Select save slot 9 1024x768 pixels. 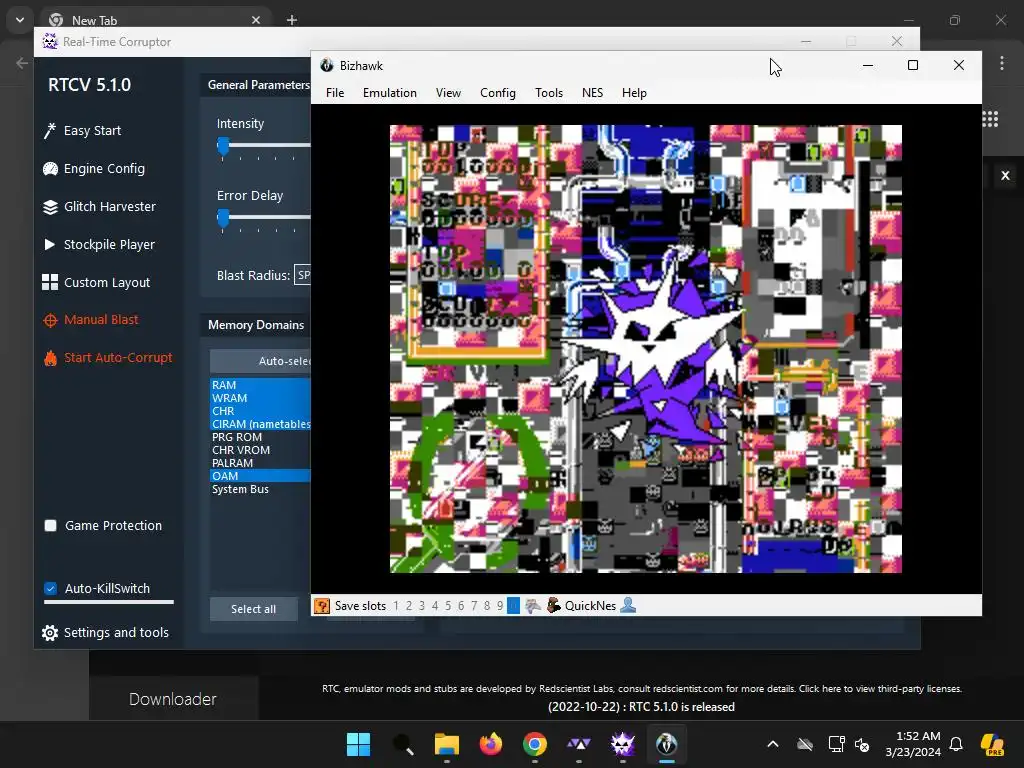500,606
